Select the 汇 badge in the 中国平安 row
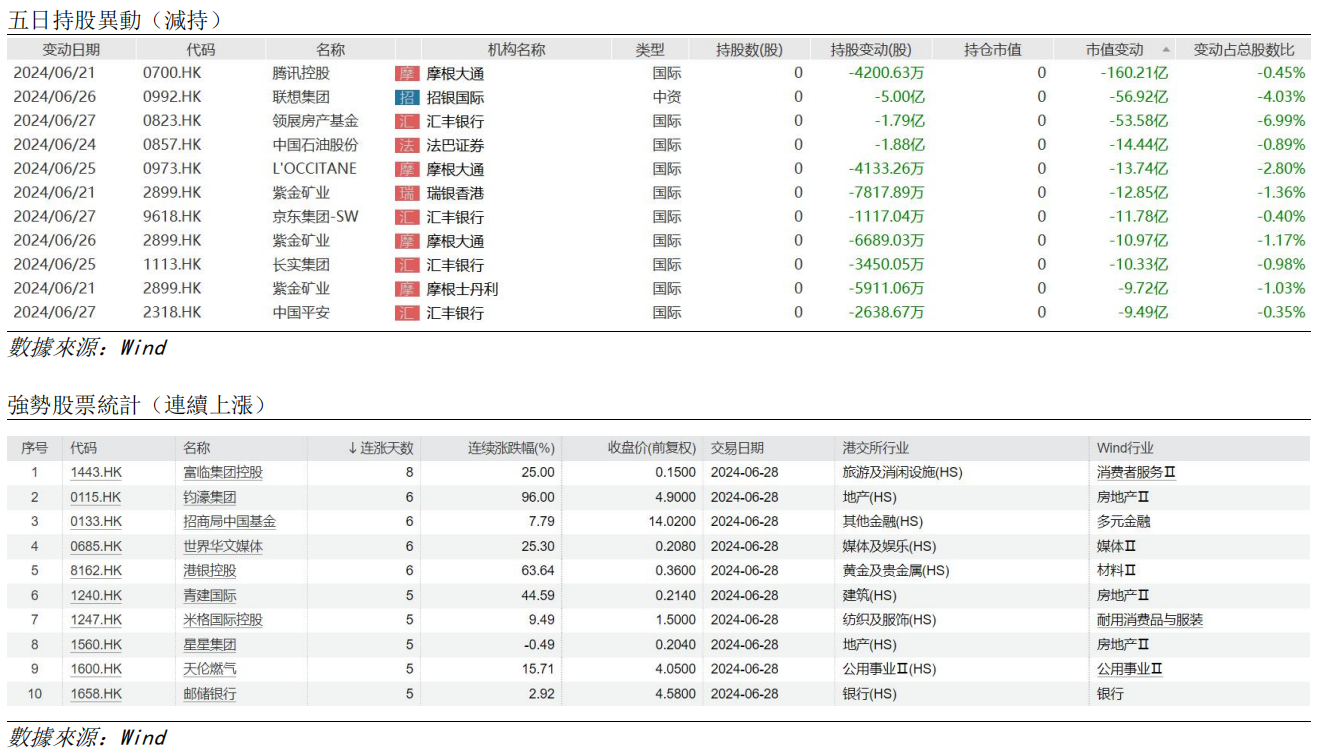Viewport: 1317px width, 749px height. click(407, 313)
